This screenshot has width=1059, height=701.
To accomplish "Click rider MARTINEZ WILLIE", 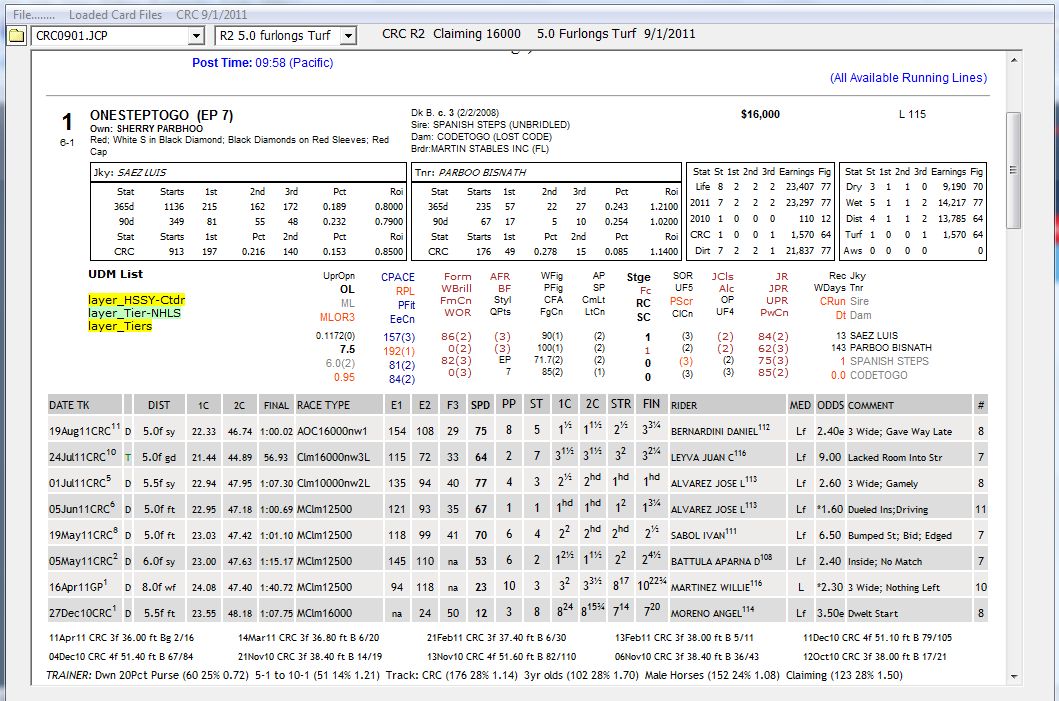I will [x=716, y=587].
